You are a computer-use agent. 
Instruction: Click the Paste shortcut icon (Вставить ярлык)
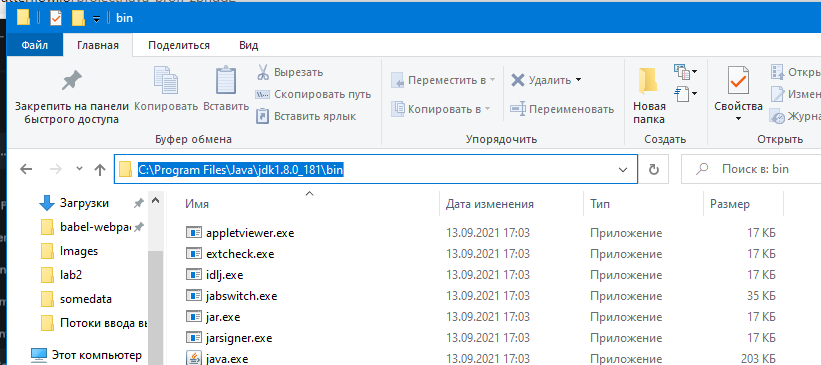pyautogui.click(x=262, y=116)
